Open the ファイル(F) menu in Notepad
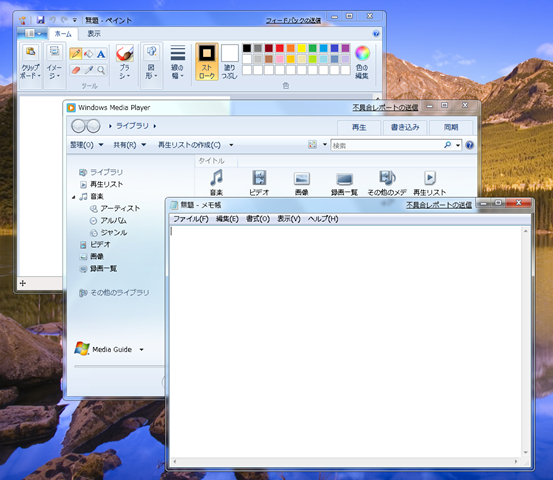The height and width of the screenshot is (480, 553). [x=191, y=219]
